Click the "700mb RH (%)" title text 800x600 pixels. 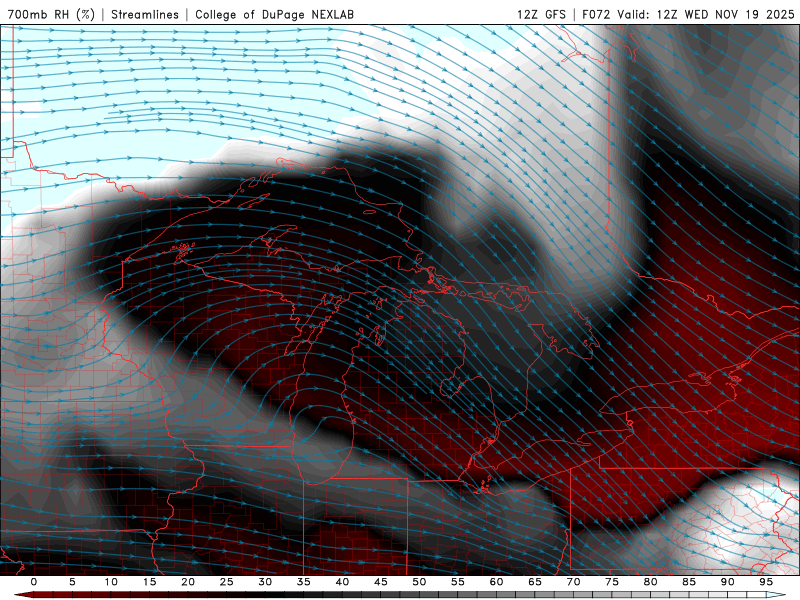51,14
